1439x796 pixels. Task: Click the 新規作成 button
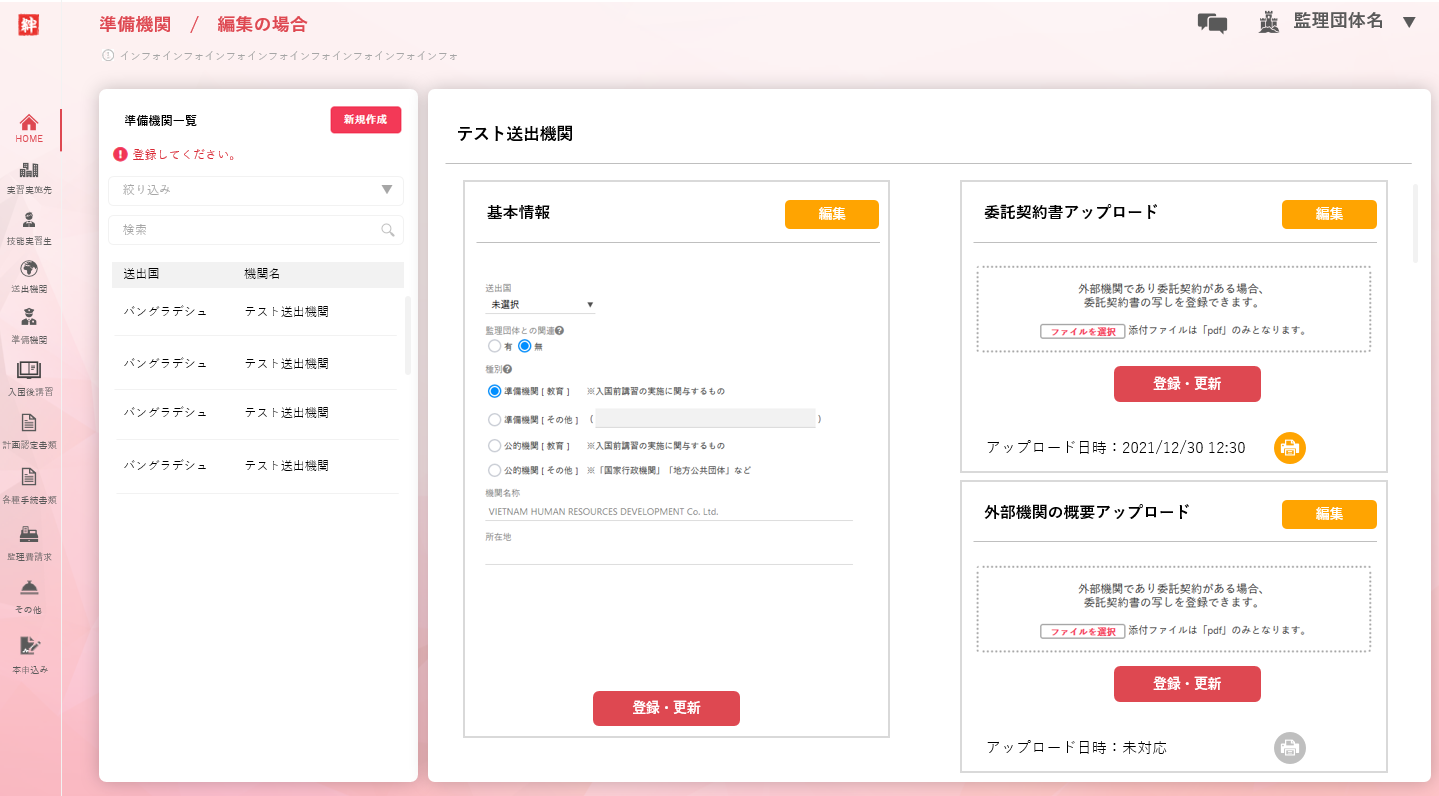coord(365,120)
